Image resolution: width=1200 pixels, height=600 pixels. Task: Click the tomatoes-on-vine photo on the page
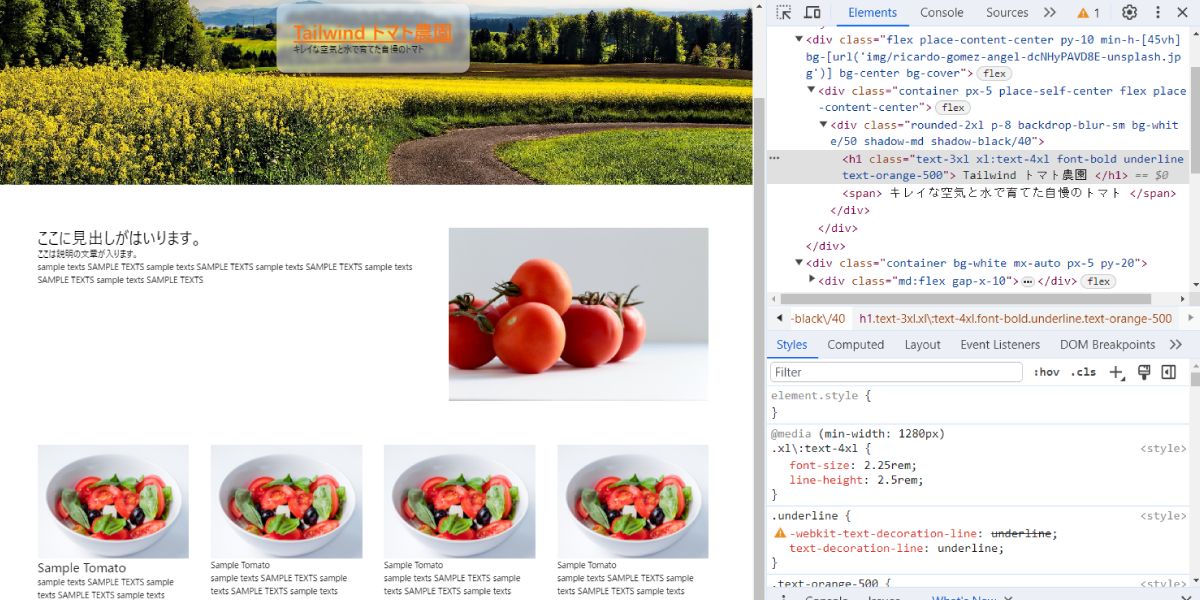click(x=579, y=314)
